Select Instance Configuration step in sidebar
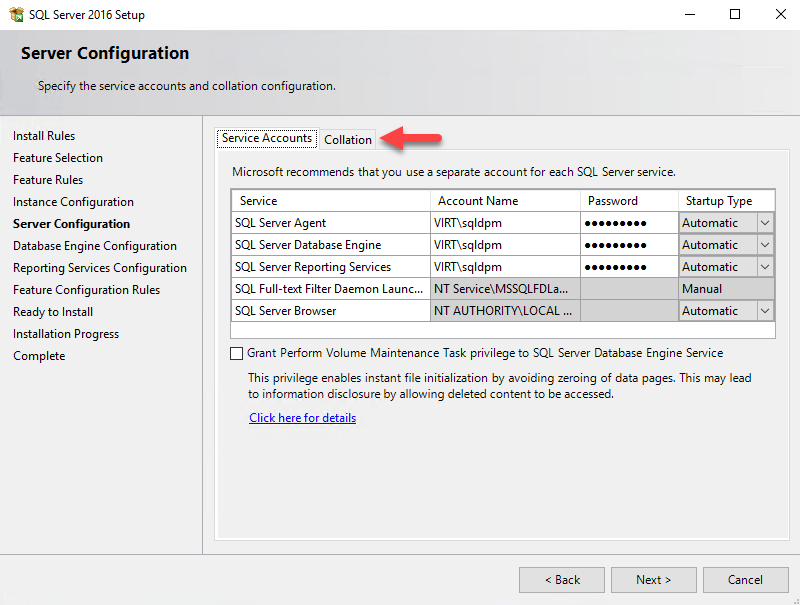Image resolution: width=800 pixels, height=605 pixels. coord(73,202)
